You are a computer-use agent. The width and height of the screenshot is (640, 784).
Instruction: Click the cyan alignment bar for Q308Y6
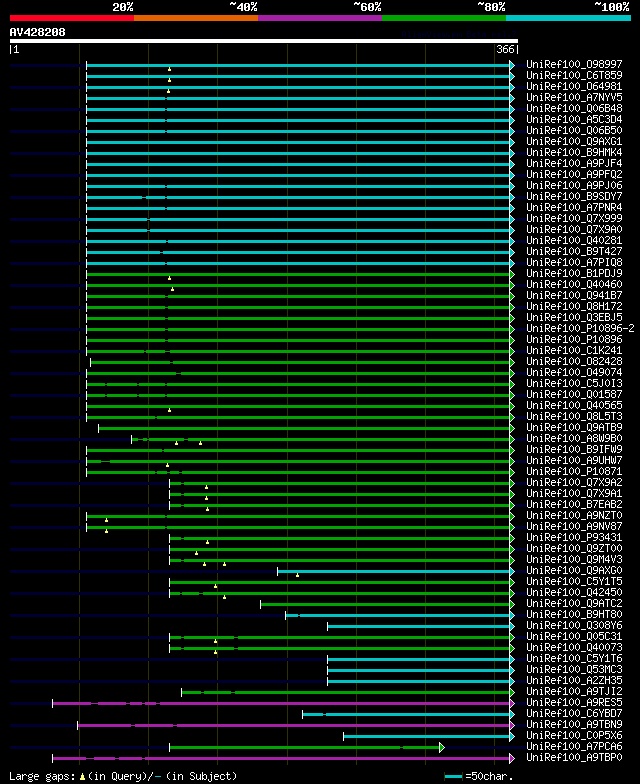click(x=420, y=626)
